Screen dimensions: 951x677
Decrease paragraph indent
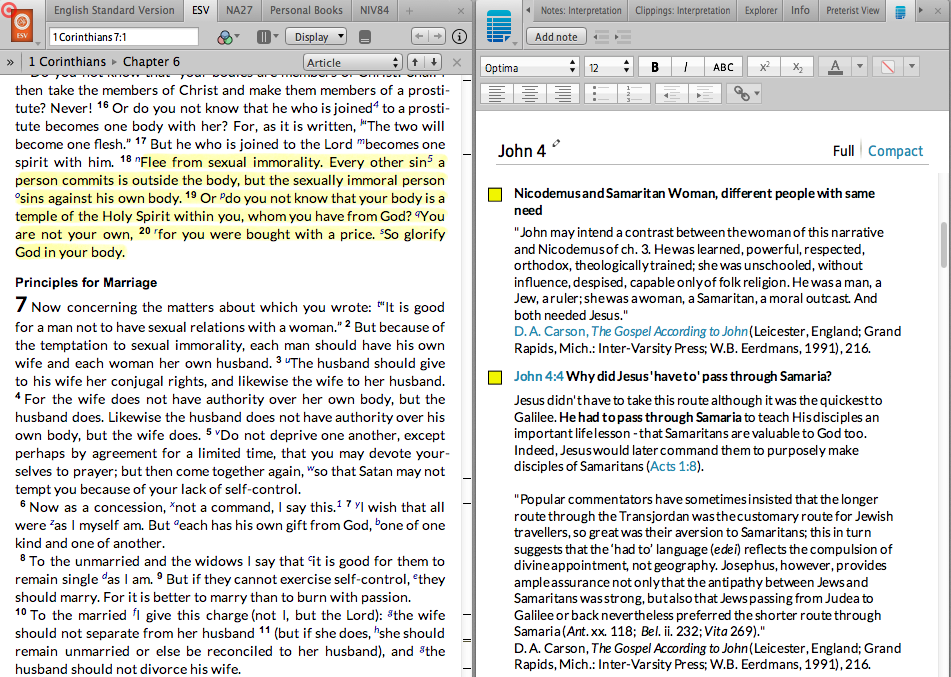671,93
